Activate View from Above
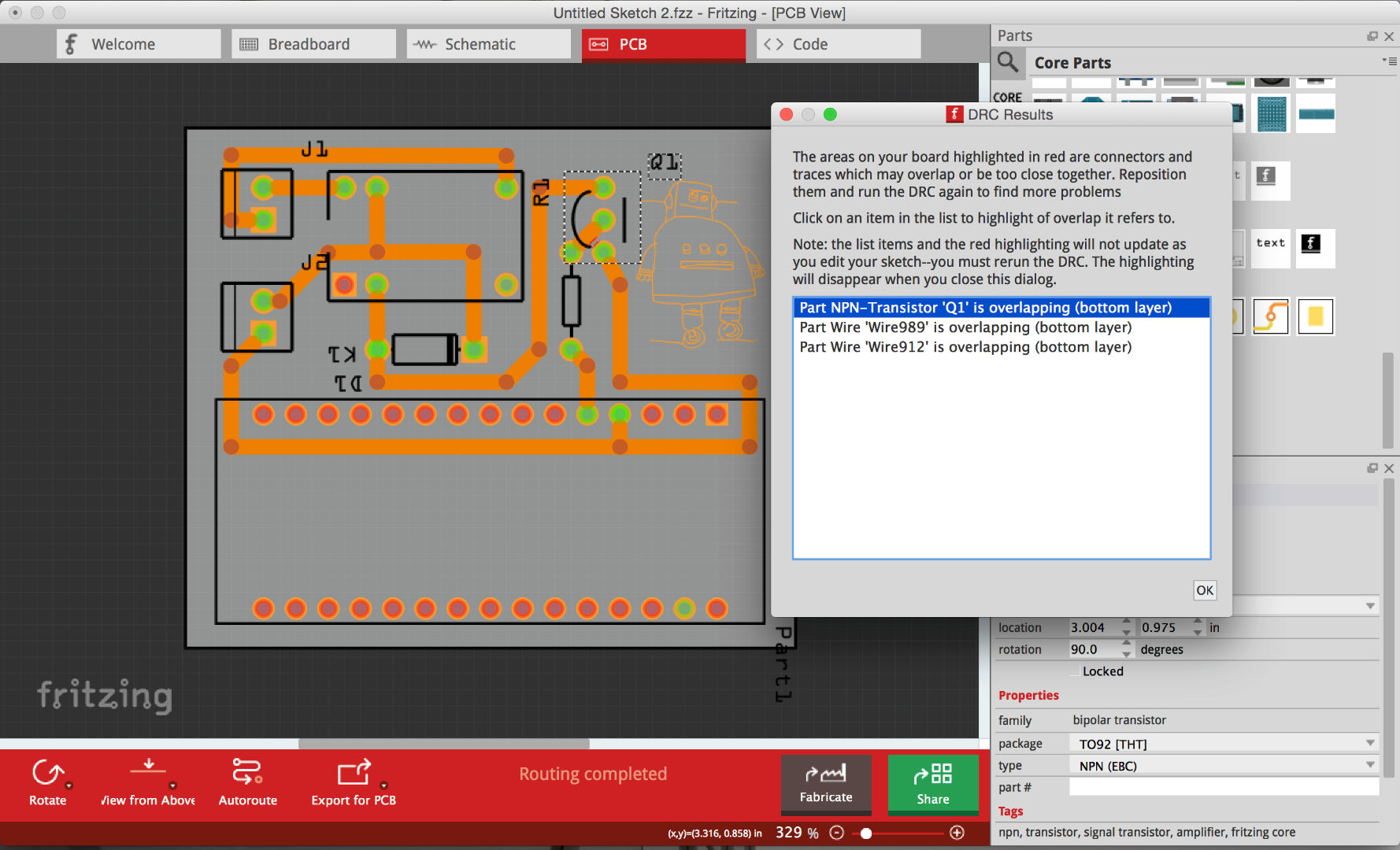Viewport: 1400px width, 850px height. pyautogui.click(x=146, y=783)
